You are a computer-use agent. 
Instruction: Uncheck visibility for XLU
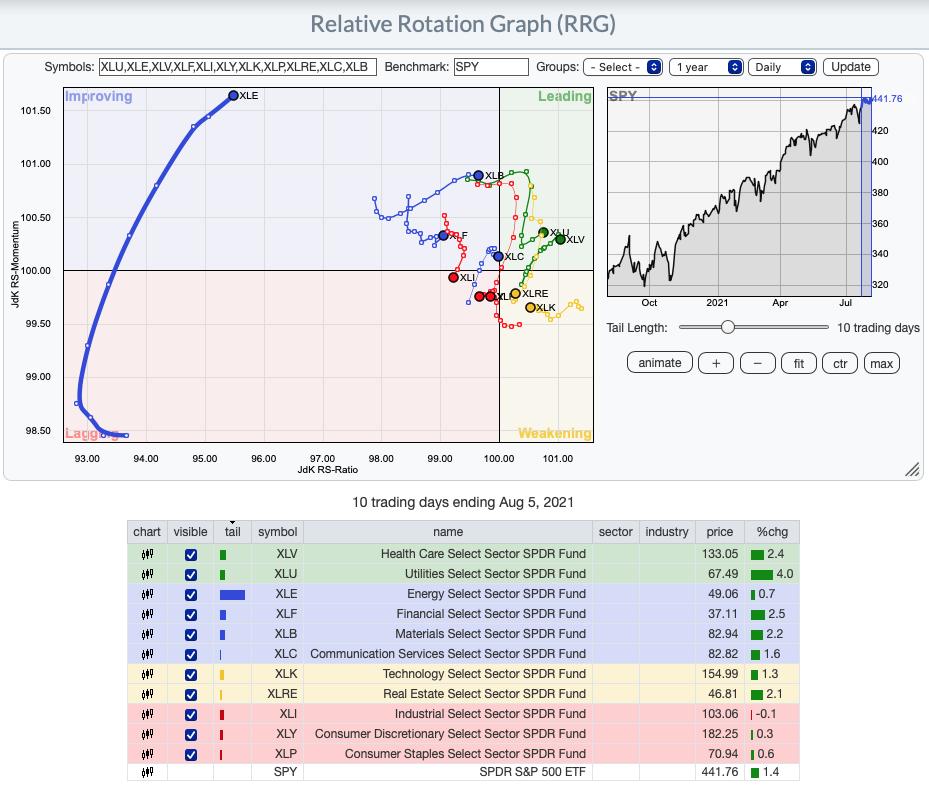coord(191,575)
